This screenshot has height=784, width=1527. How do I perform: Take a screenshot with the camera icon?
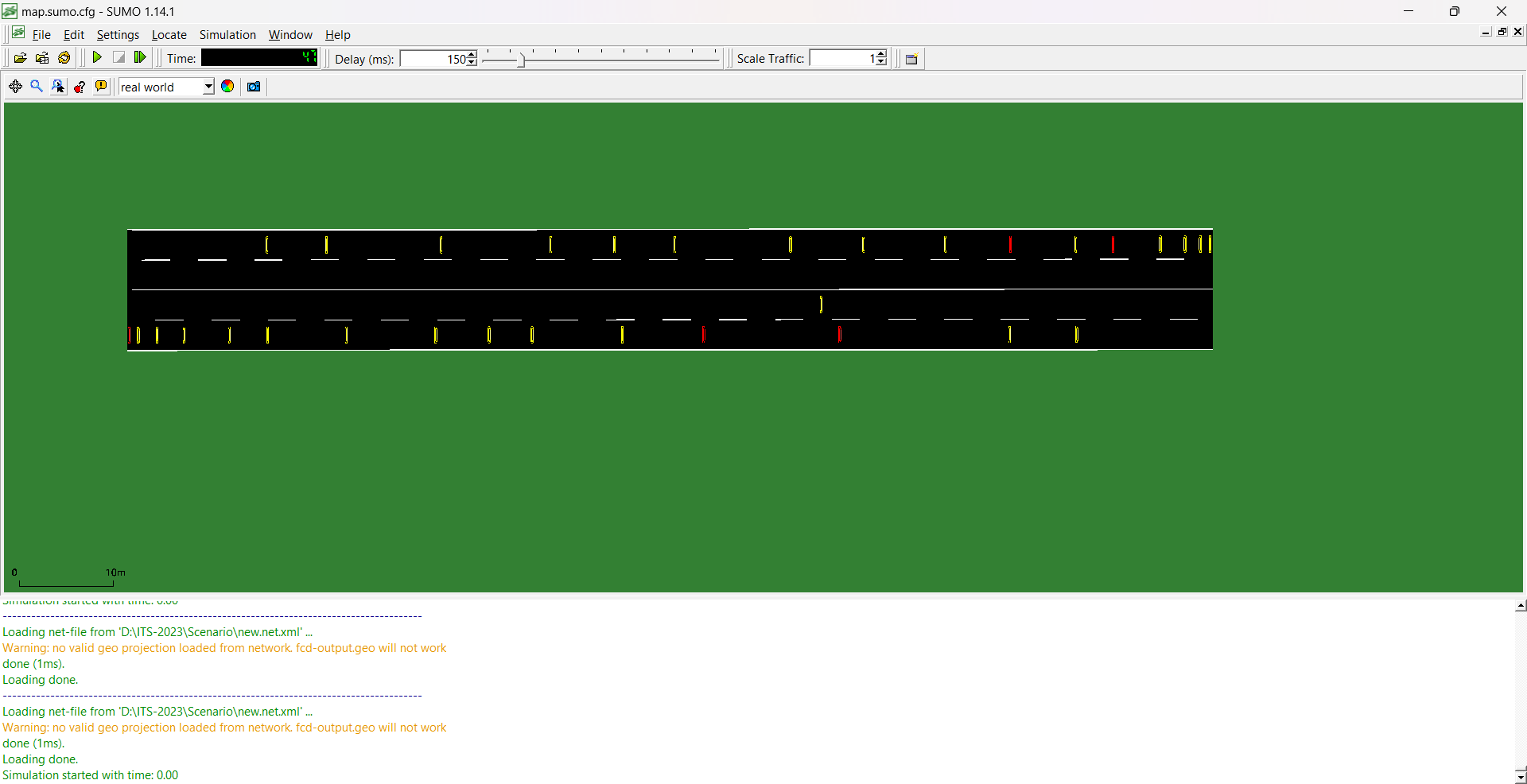point(254,87)
